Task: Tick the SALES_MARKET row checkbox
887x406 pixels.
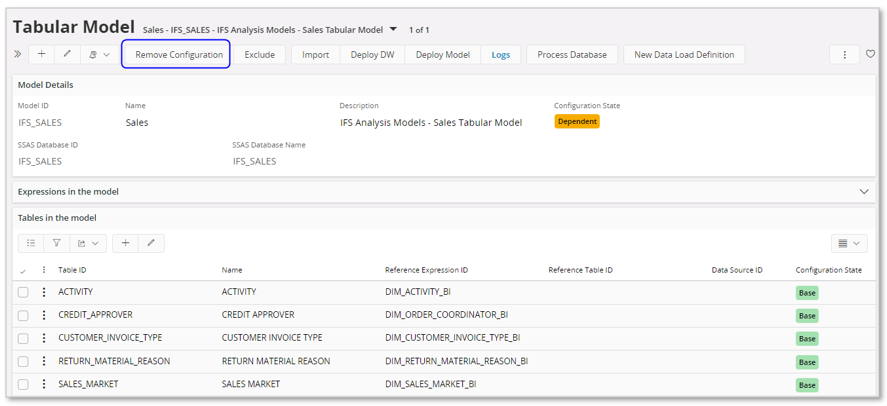Action: (23, 384)
